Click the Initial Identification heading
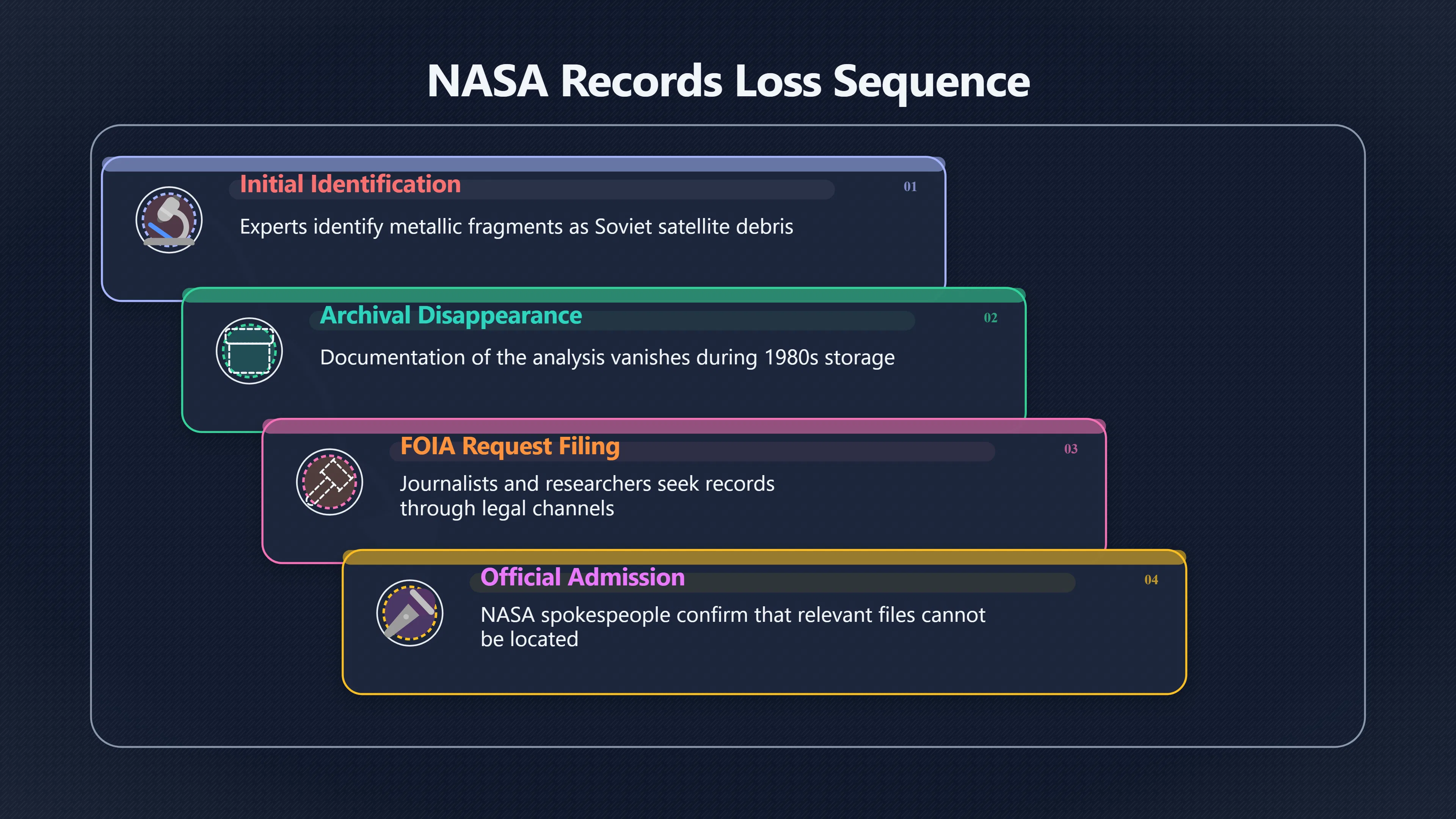1456x819 pixels. [350, 184]
